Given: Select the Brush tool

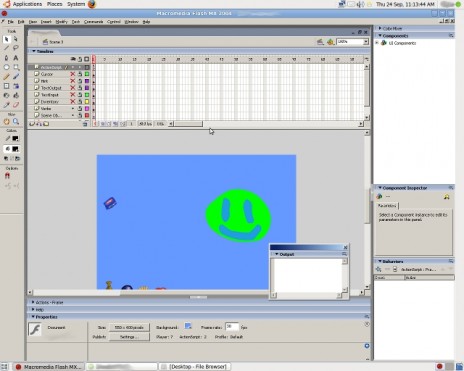Looking at the screenshot, I should pos(15,77).
